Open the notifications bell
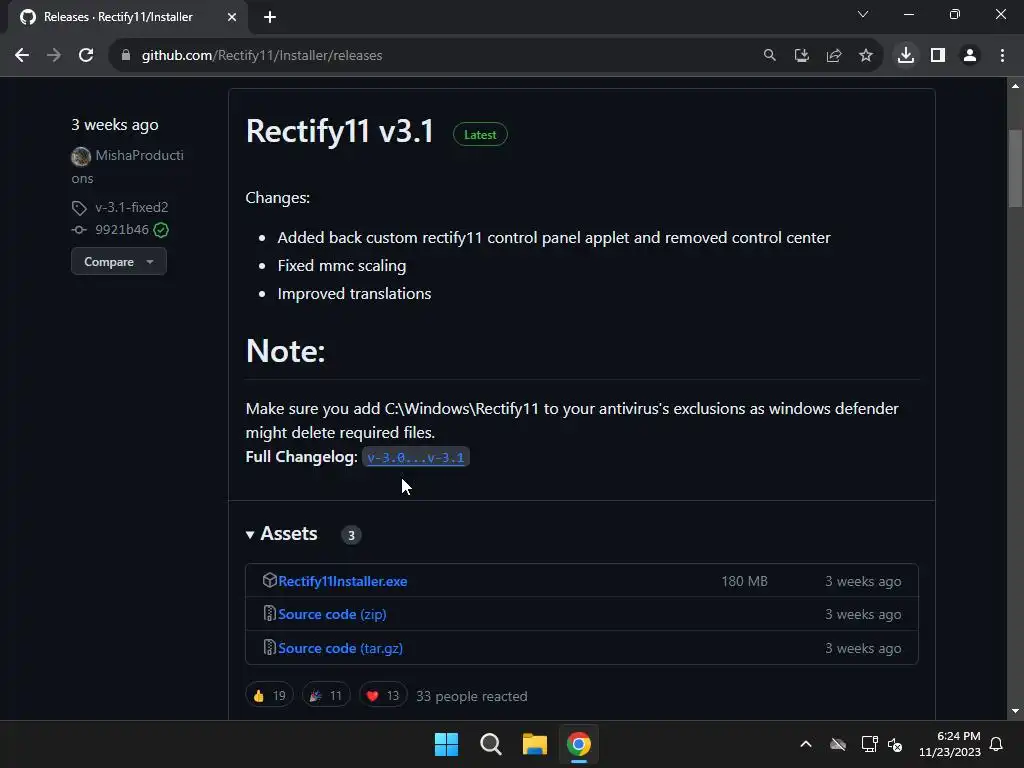The height and width of the screenshot is (768, 1024). click(x=997, y=744)
